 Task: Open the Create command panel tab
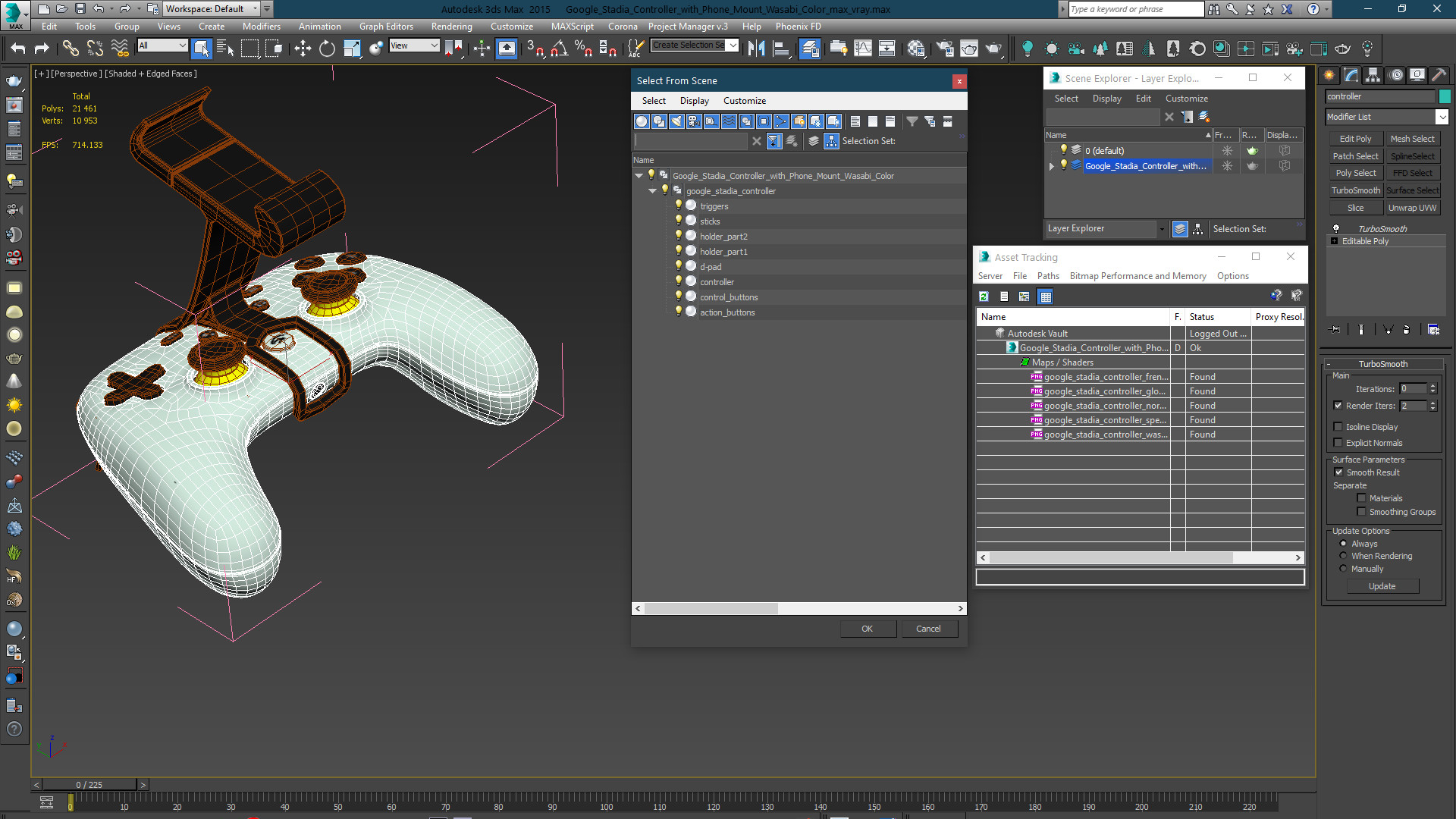(1329, 75)
